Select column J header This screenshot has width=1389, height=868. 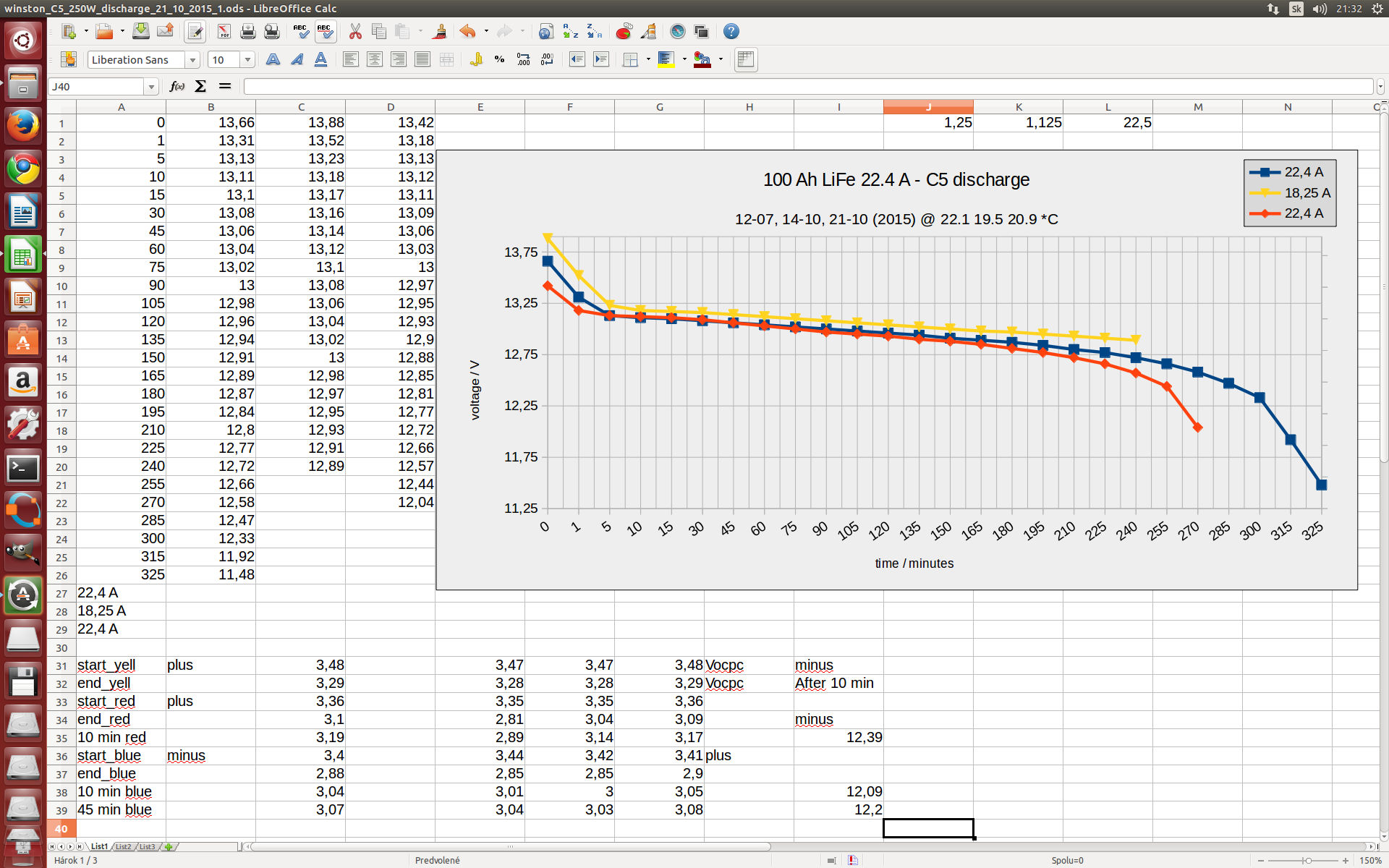pyautogui.click(x=928, y=106)
